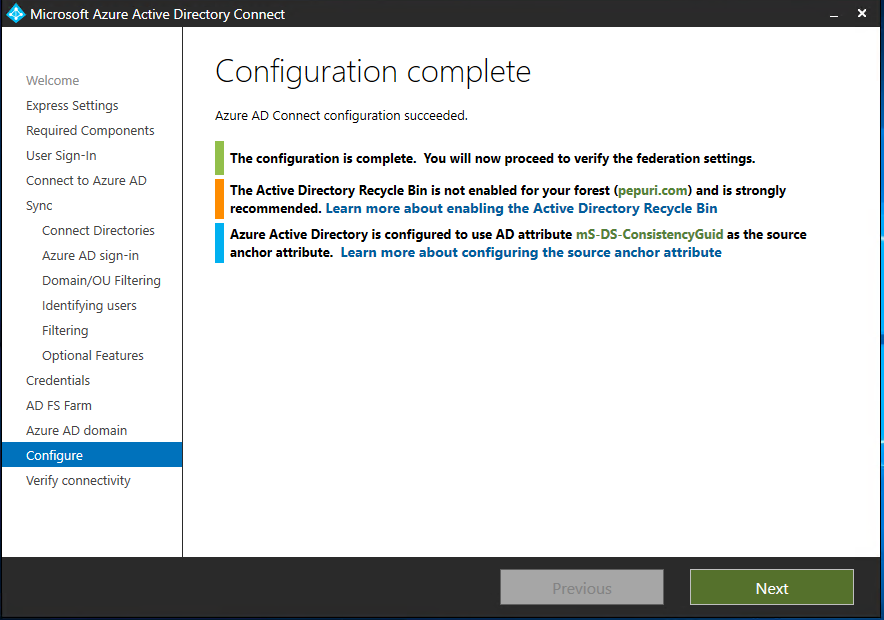Open the Optional Features sub-step

(92, 356)
